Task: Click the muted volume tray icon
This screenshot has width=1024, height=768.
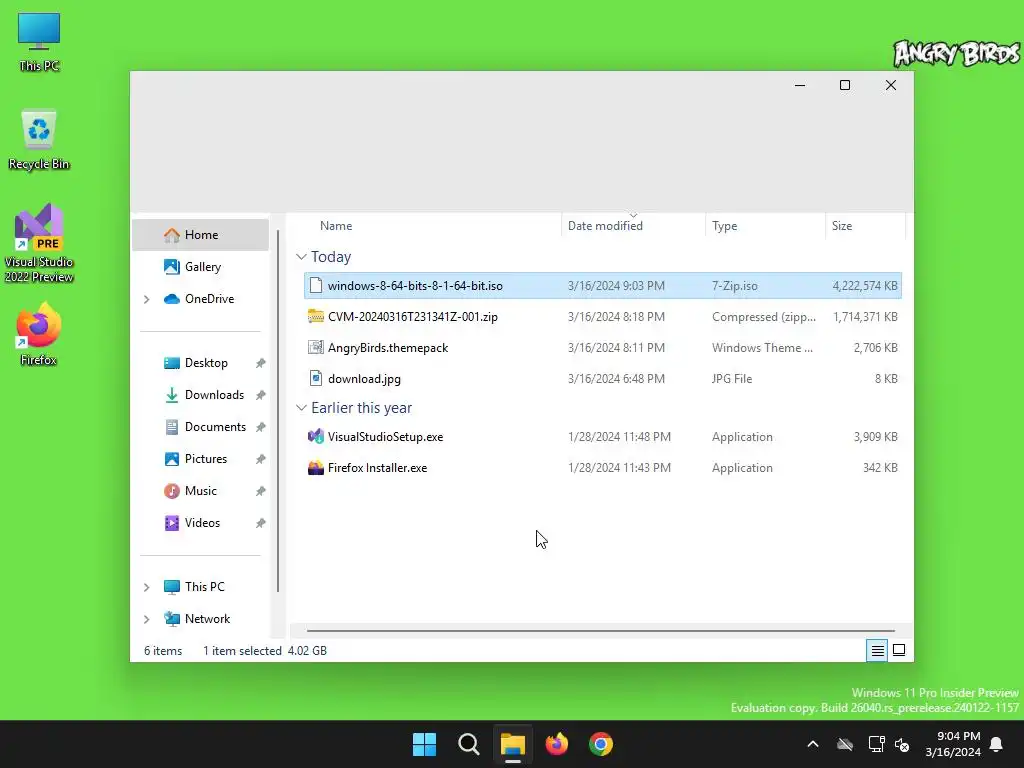Action: pos(902,744)
